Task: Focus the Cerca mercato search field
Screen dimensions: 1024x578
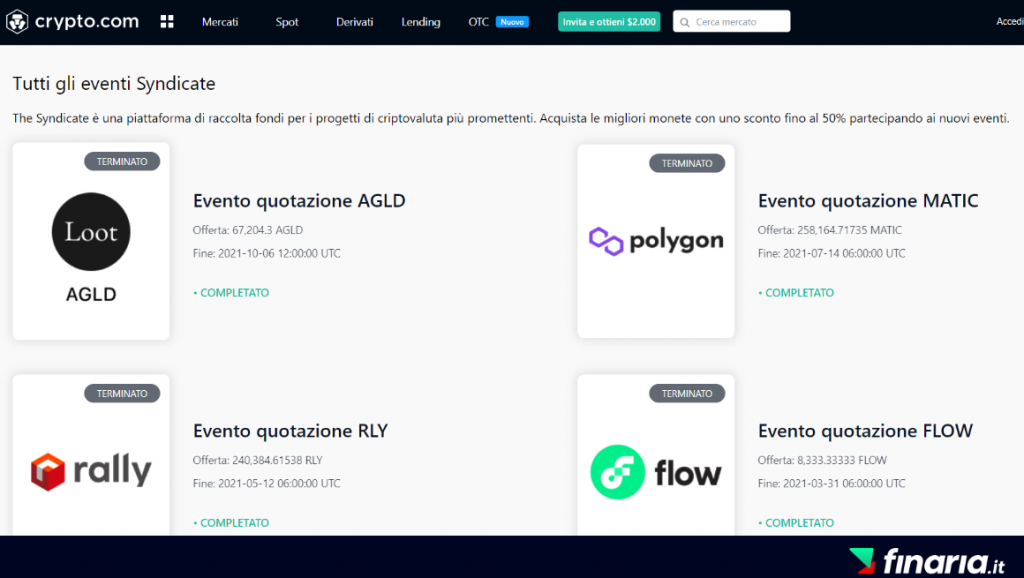Action: tap(731, 22)
